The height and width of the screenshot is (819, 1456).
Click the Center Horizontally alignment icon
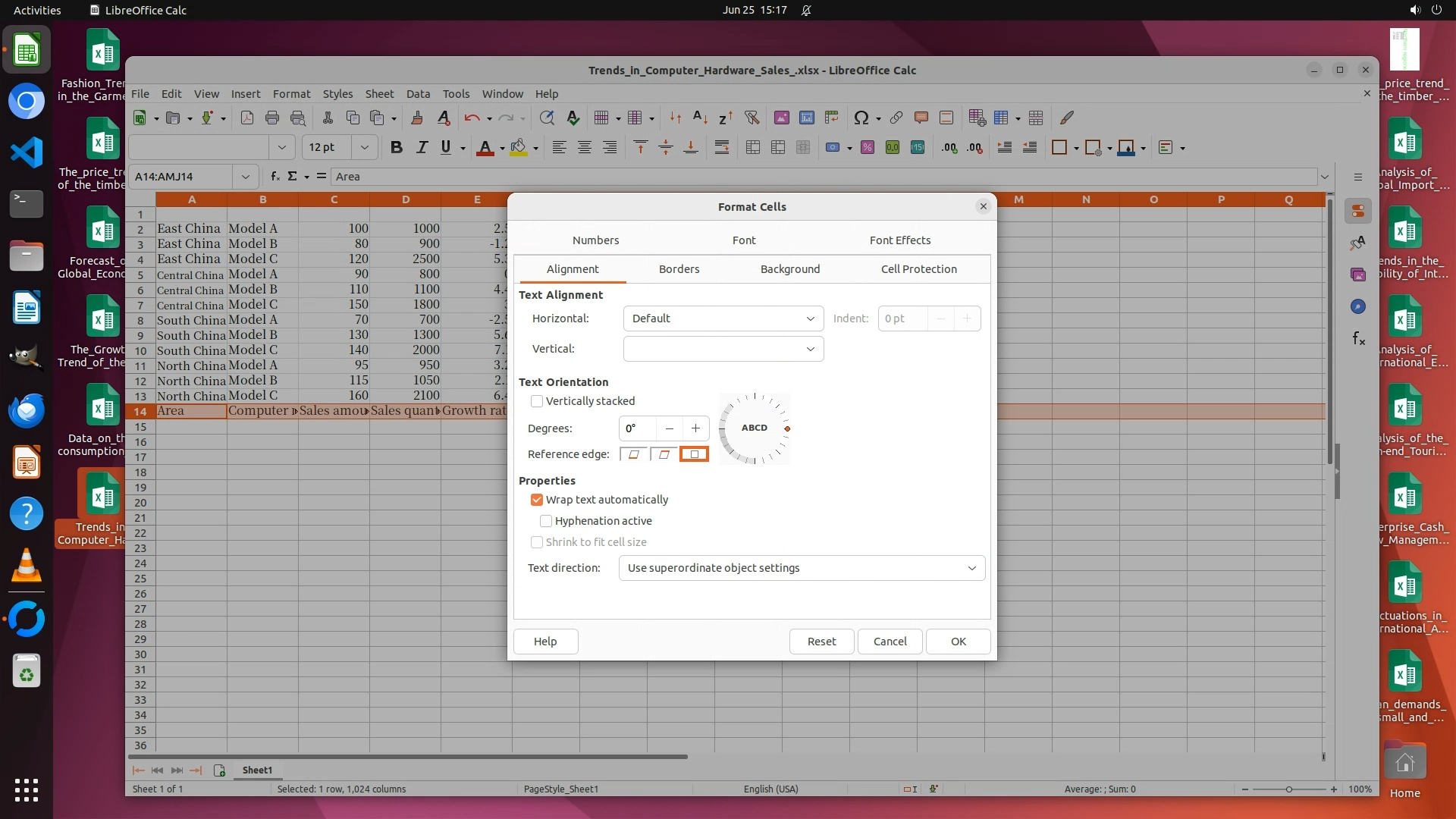(584, 148)
